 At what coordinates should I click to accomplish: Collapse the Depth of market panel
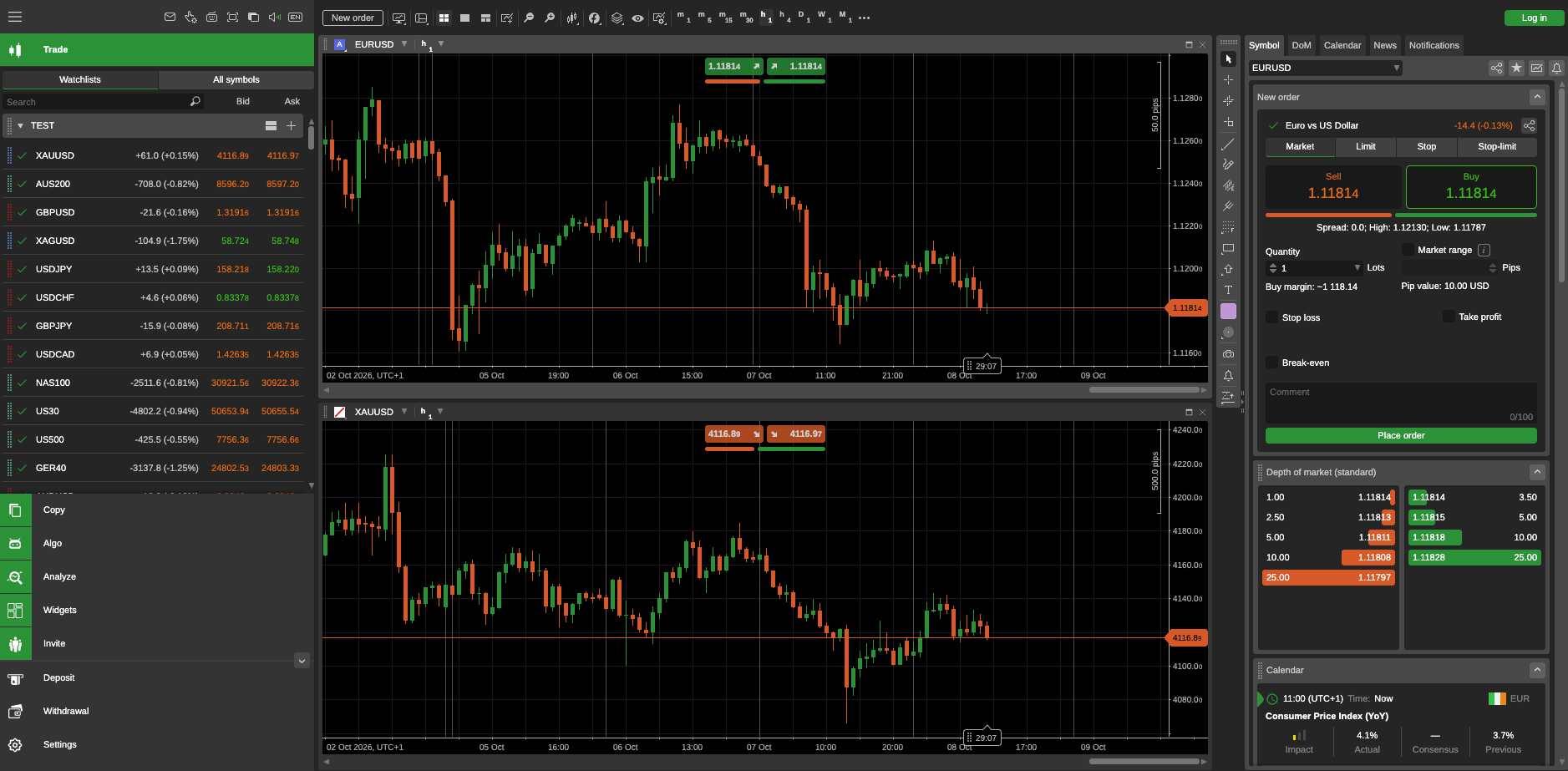(1536, 472)
